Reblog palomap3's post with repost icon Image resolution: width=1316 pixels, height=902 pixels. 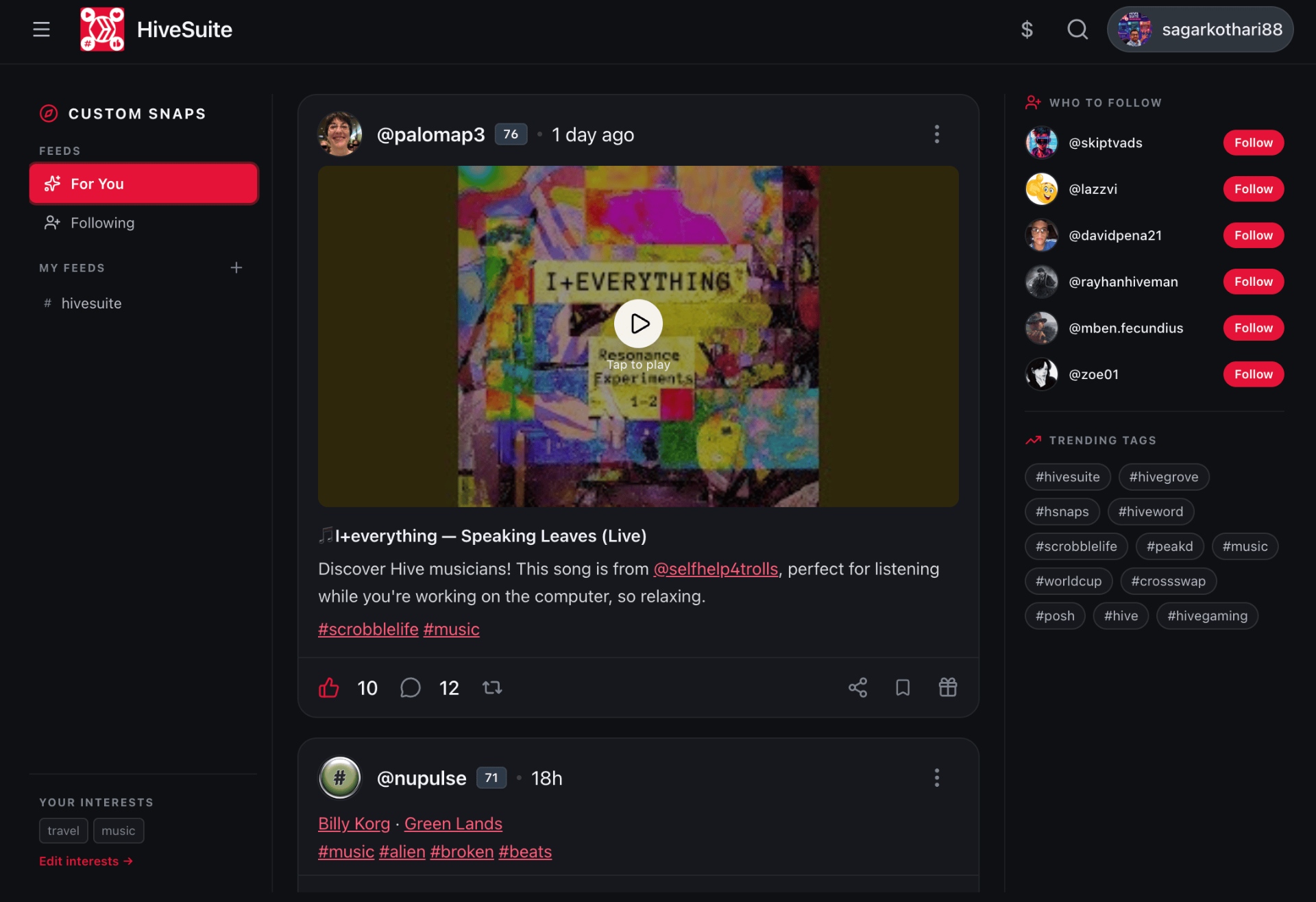[492, 687]
